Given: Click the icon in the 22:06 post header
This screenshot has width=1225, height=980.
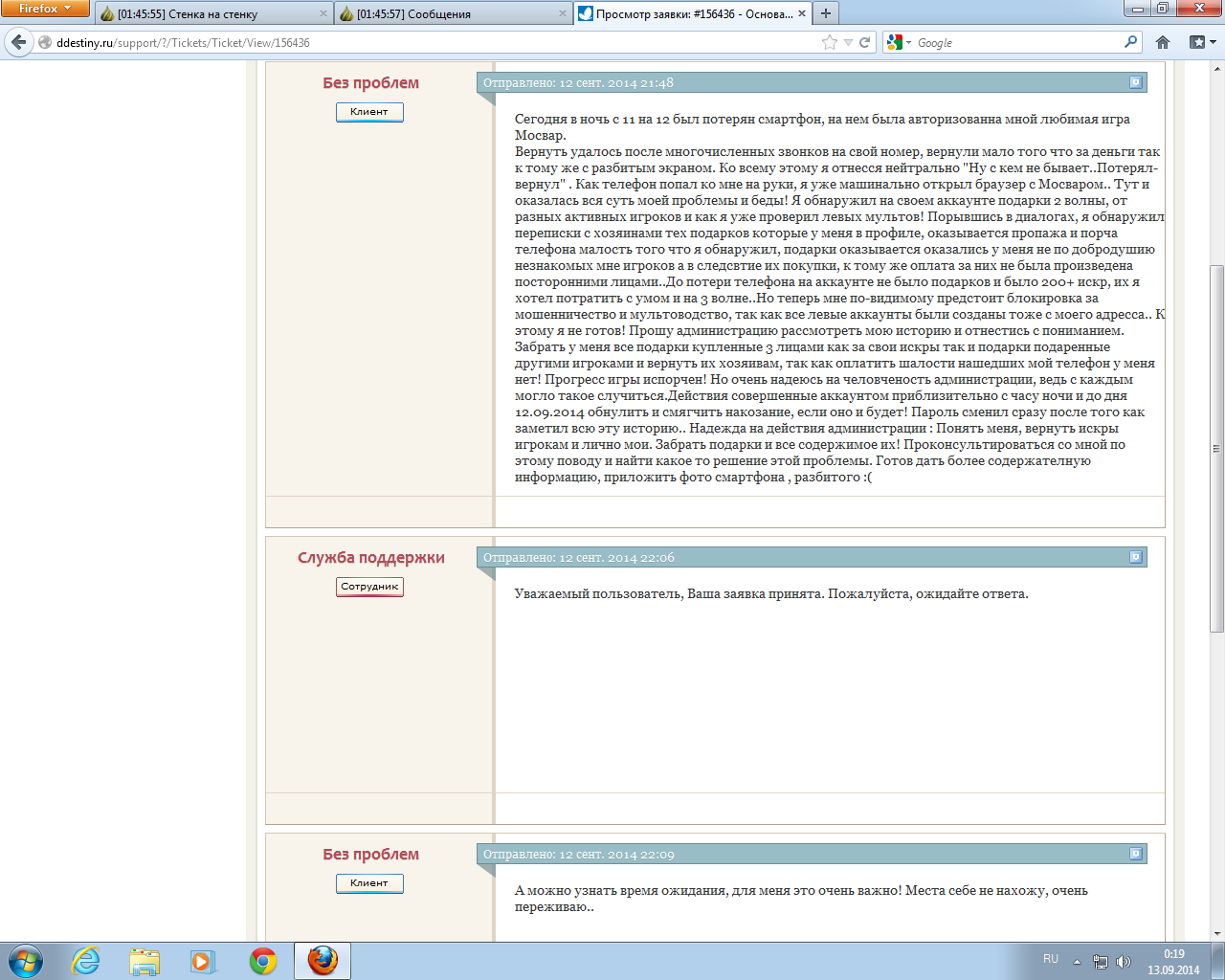Looking at the screenshot, I should (1136, 557).
